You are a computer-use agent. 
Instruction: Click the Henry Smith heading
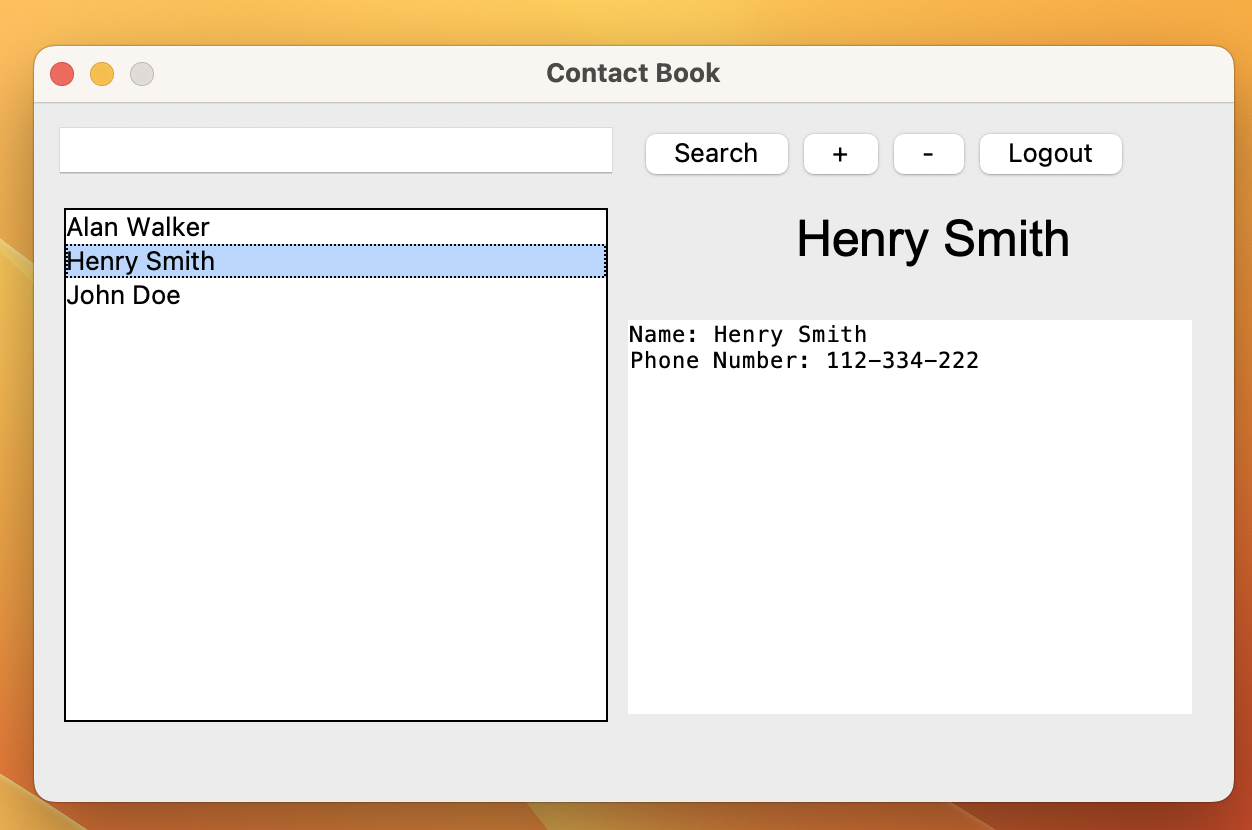tap(933, 239)
